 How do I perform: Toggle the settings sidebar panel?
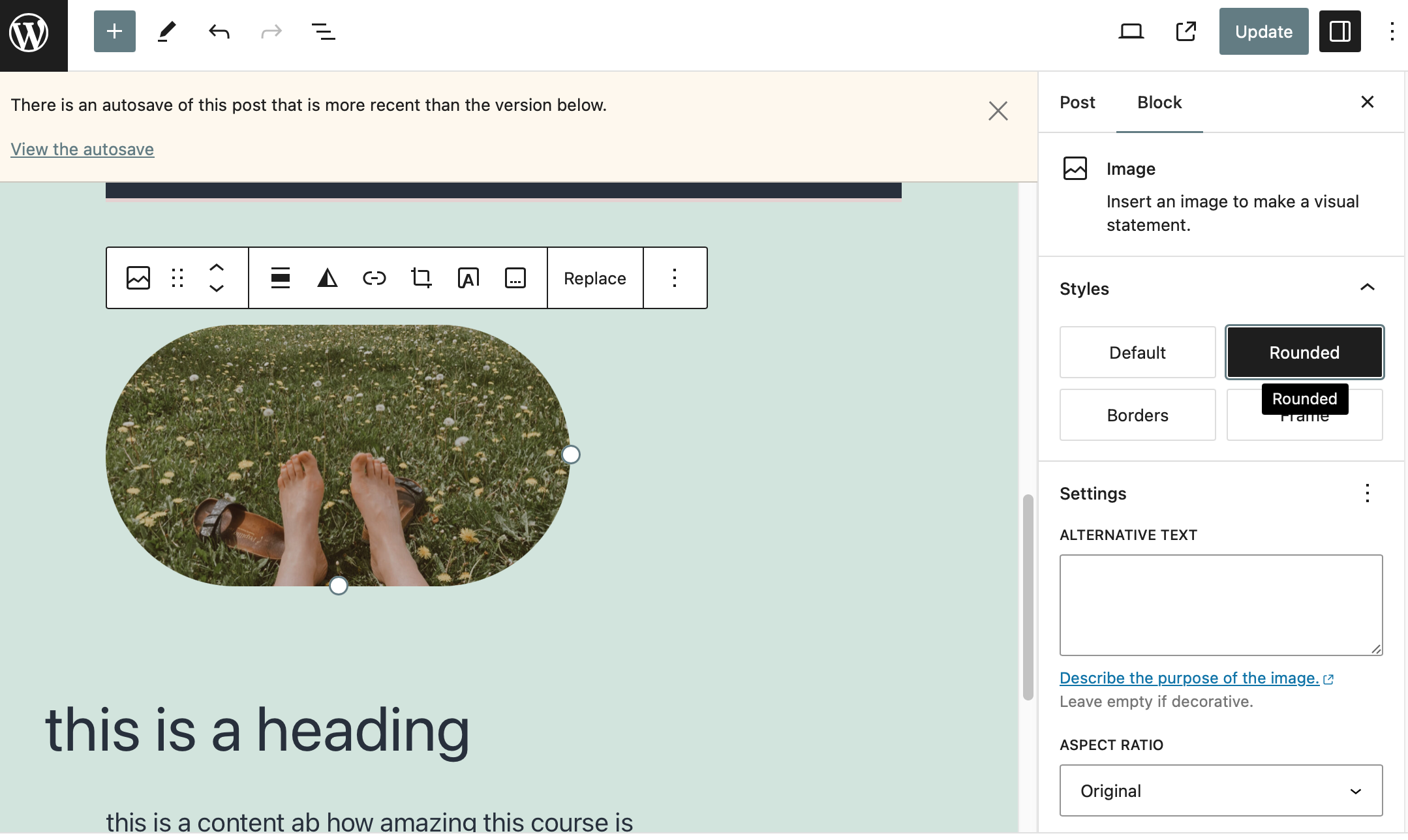click(1339, 31)
